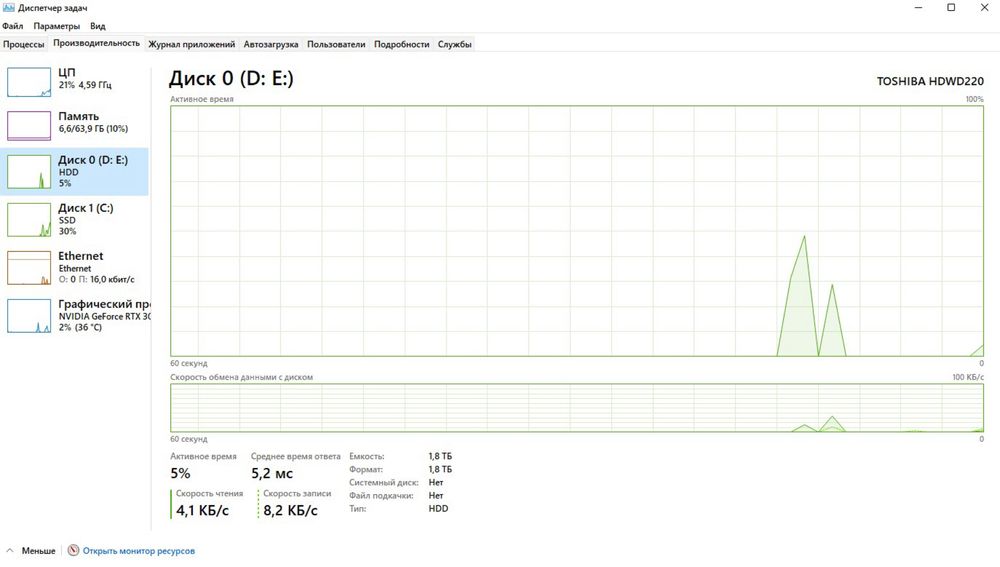Viewport: 1000px width, 567px height.
Task: Open the NVIDIA GeForce GPU graph icon
Action: (x=29, y=316)
